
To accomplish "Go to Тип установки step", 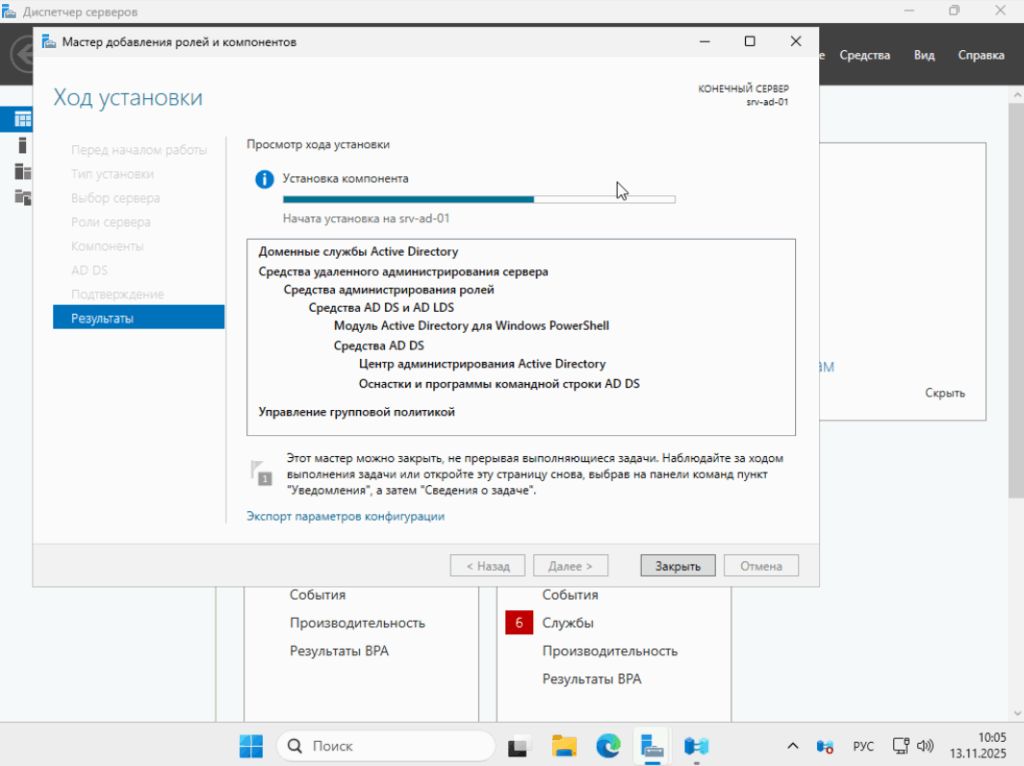I will click(x=112, y=174).
